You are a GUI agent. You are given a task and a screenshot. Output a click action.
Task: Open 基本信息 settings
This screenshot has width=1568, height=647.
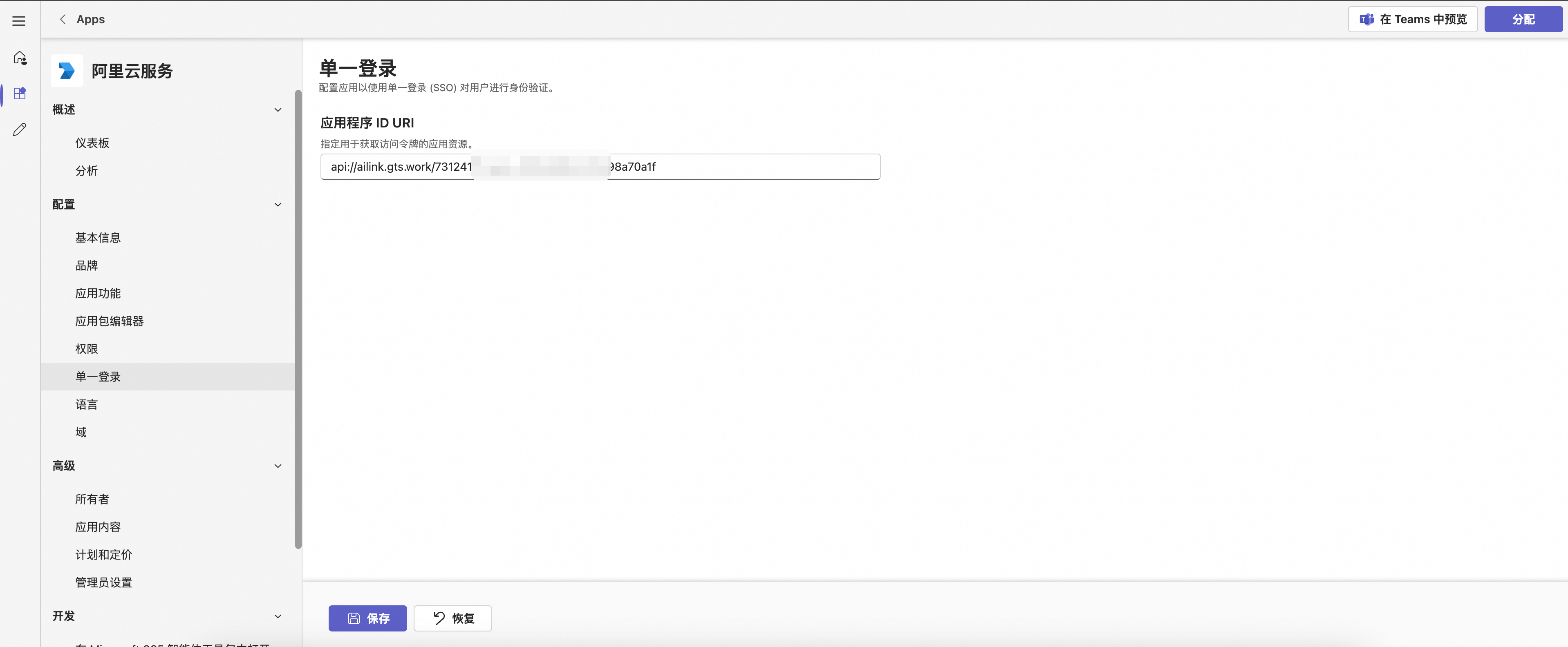click(x=98, y=238)
